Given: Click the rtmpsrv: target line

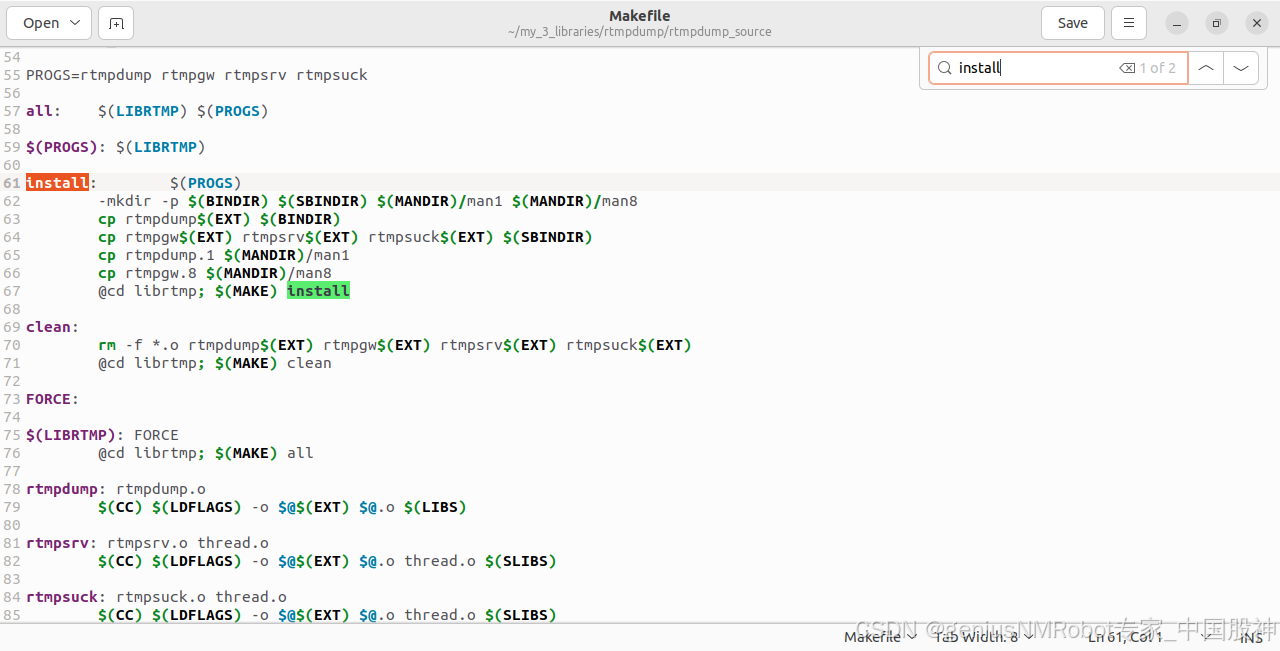Looking at the screenshot, I should click(x=147, y=543).
